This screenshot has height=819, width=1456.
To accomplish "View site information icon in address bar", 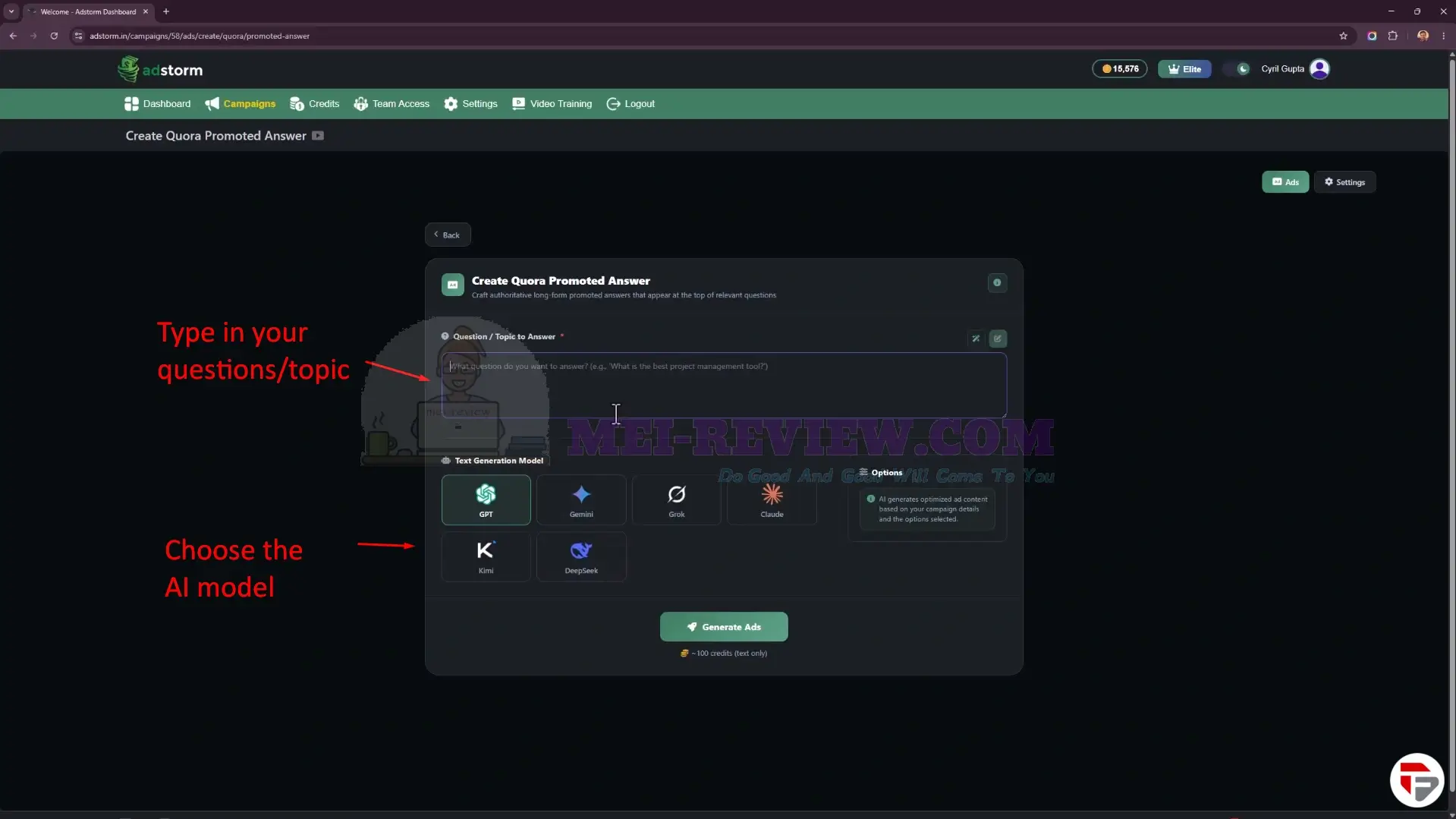I will [78, 36].
